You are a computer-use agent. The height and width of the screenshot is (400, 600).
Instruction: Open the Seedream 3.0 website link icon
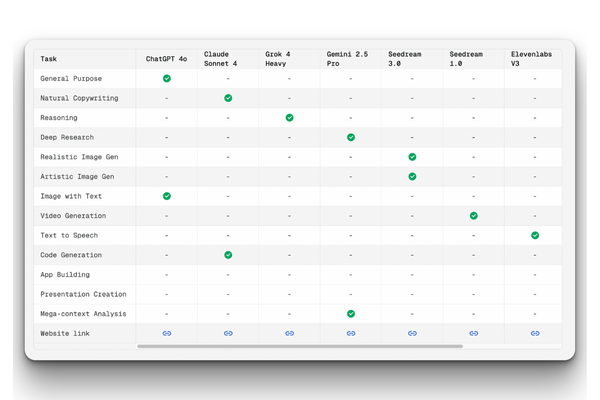(x=412, y=333)
